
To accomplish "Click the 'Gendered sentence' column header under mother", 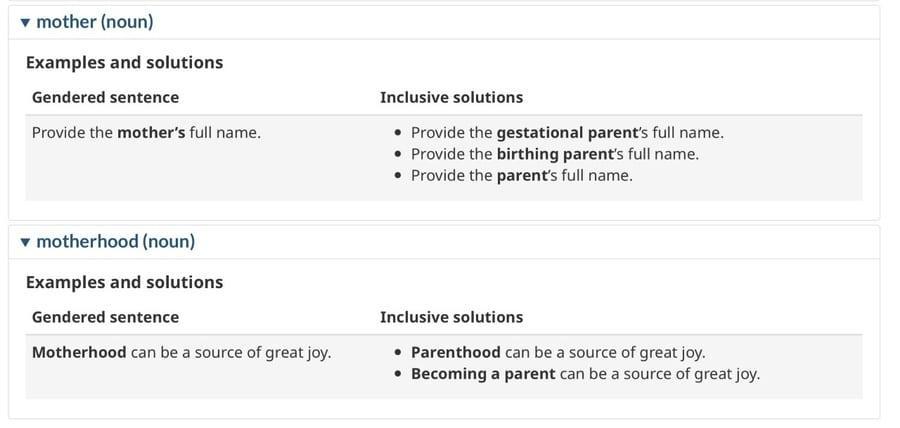I will (x=106, y=97).
